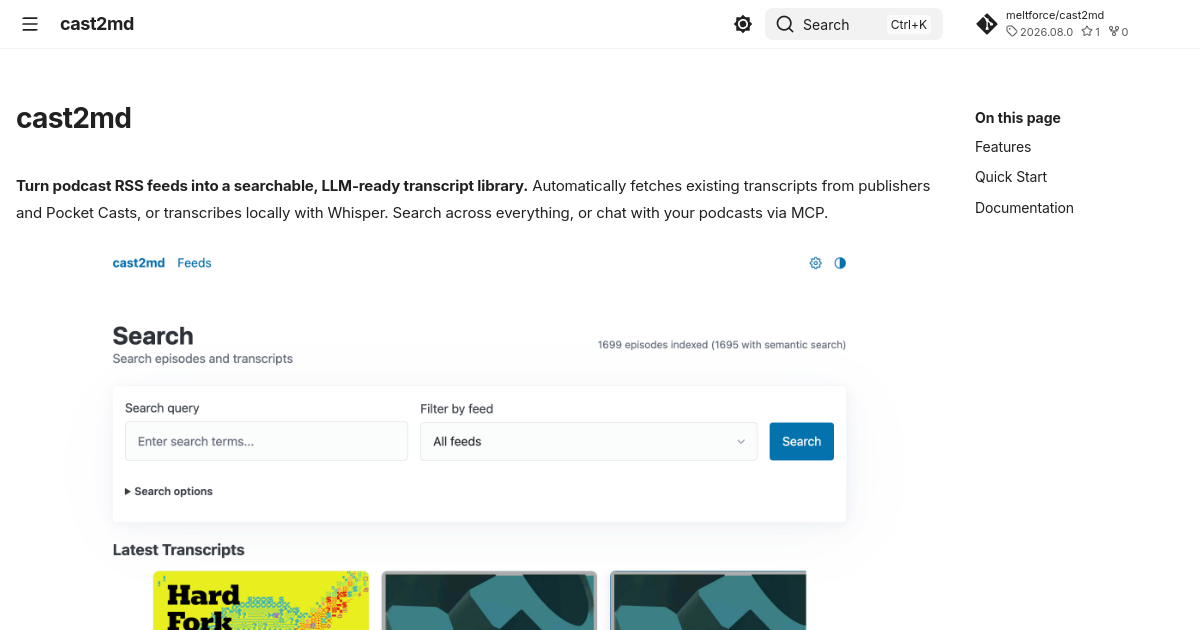1200x630 pixels.
Task: Toggle the light/dark theme icon in header
Action: (x=743, y=24)
